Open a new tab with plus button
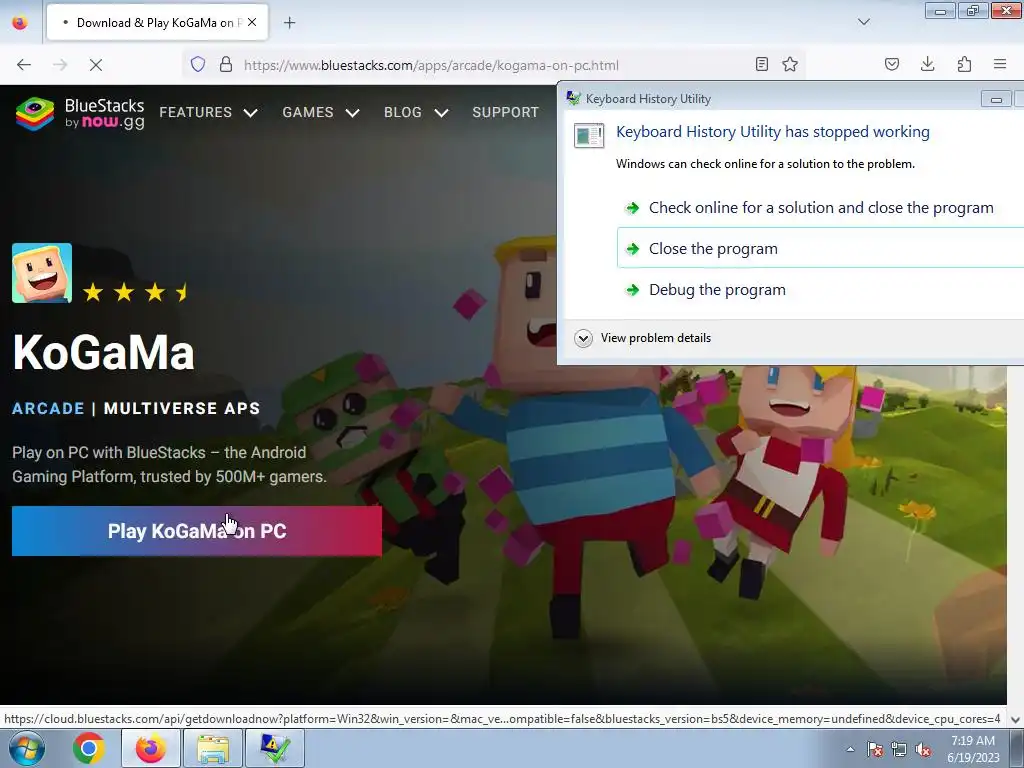1024x768 pixels. point(289,23)
